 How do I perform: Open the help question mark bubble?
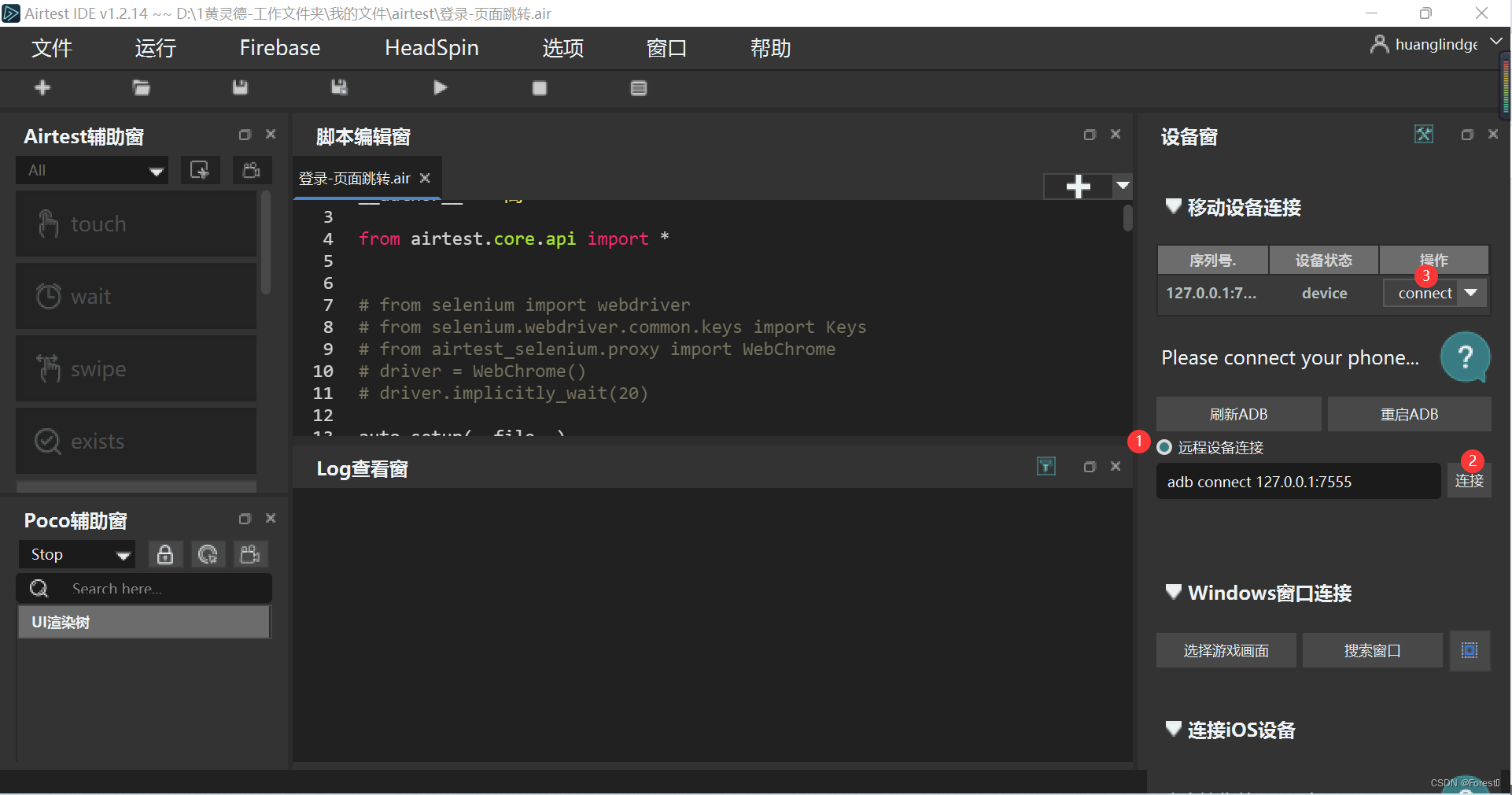(1466, 357)
